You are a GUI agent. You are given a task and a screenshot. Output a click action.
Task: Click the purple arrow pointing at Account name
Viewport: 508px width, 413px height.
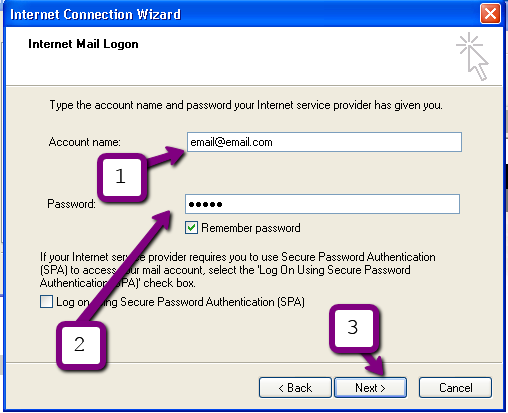pyautogui.click(x=166, y=156)
